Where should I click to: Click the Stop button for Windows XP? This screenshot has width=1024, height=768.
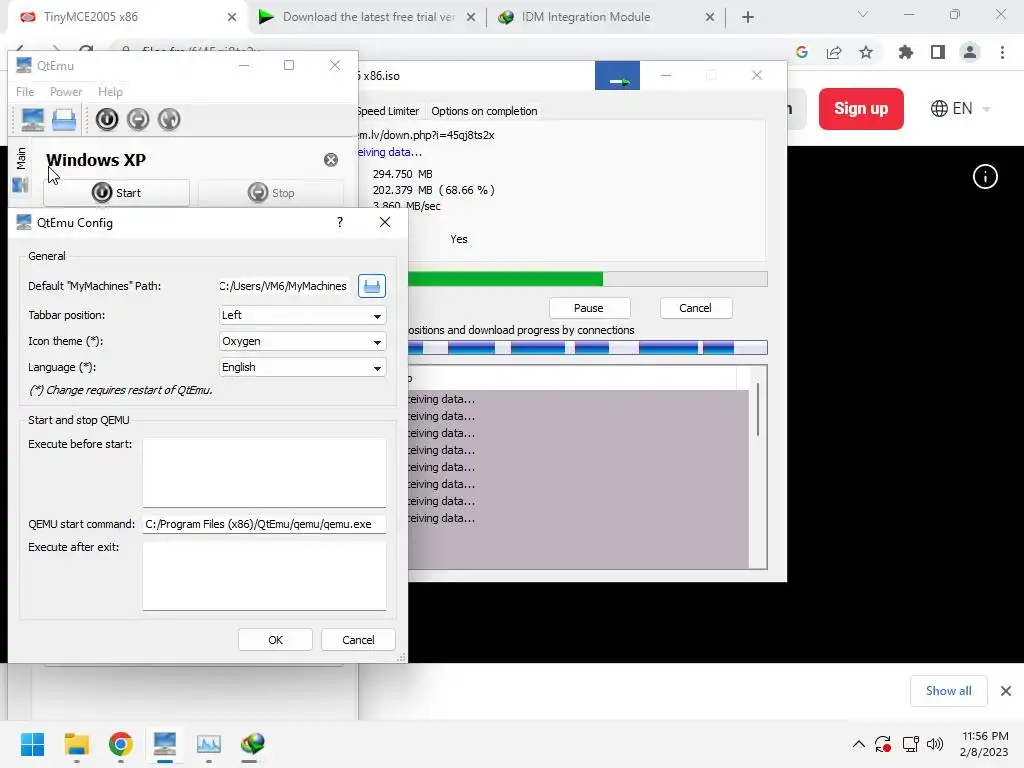pyautogui.click(x=270, y=193)
